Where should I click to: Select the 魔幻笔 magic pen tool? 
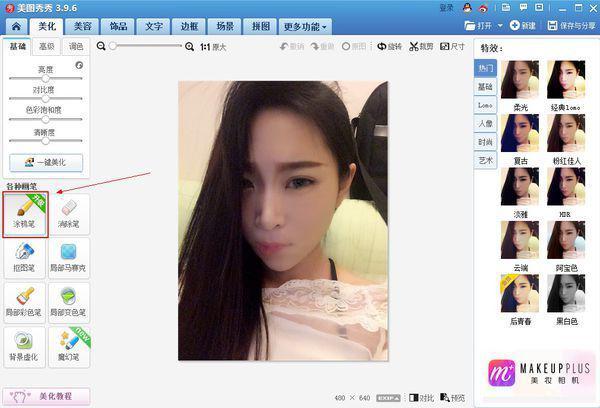68,345
